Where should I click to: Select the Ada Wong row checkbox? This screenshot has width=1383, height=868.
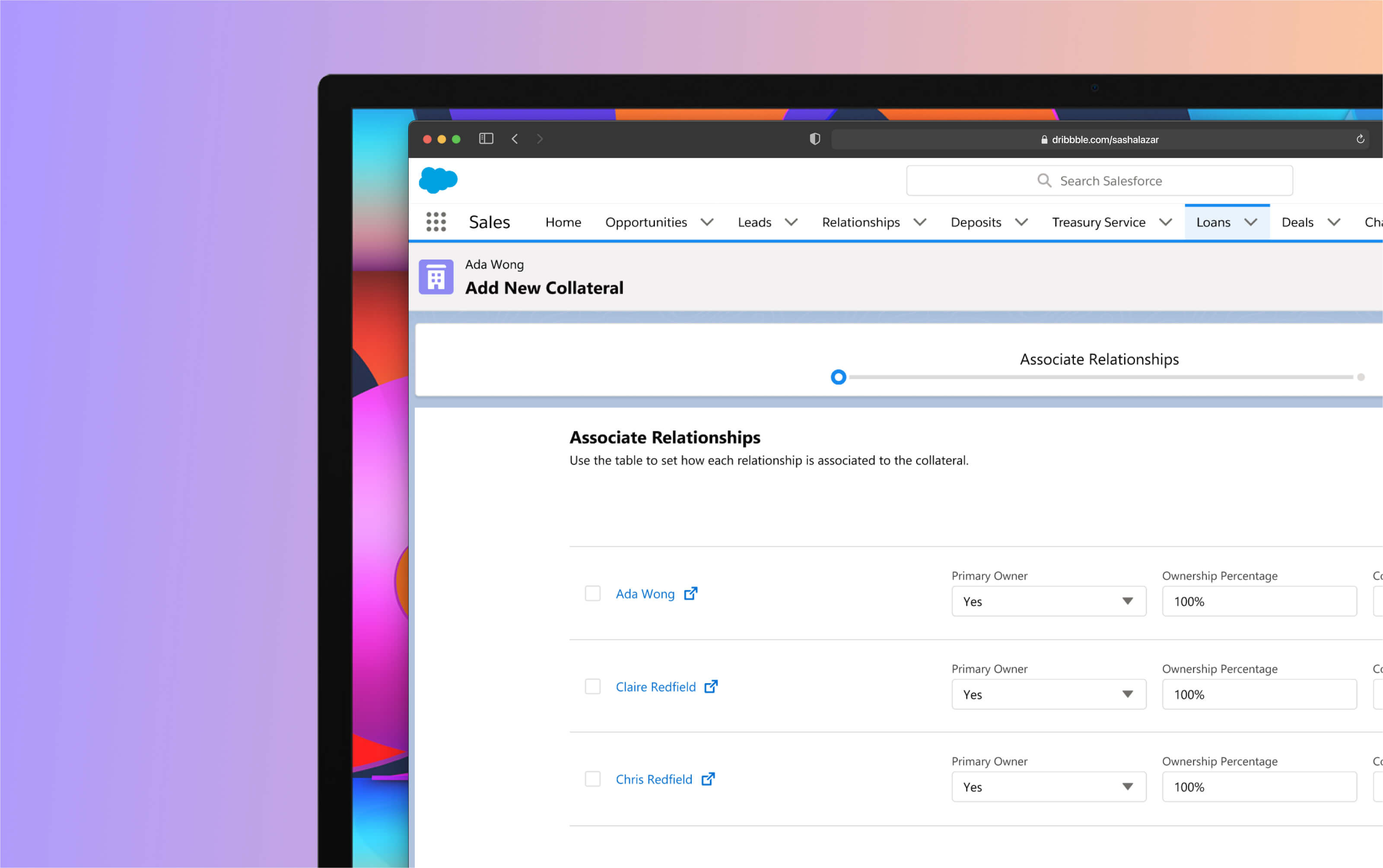pos(592,593)
